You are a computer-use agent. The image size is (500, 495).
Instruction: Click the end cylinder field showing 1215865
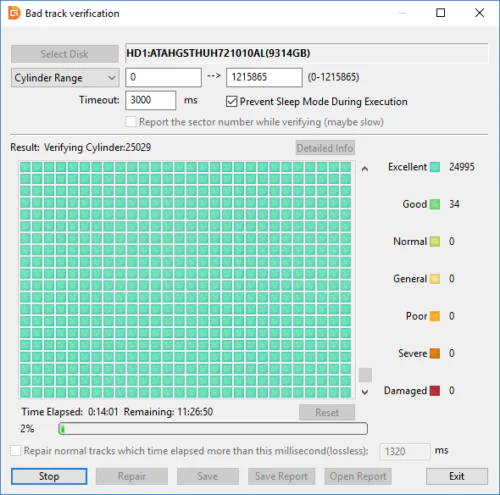point(264,78)
